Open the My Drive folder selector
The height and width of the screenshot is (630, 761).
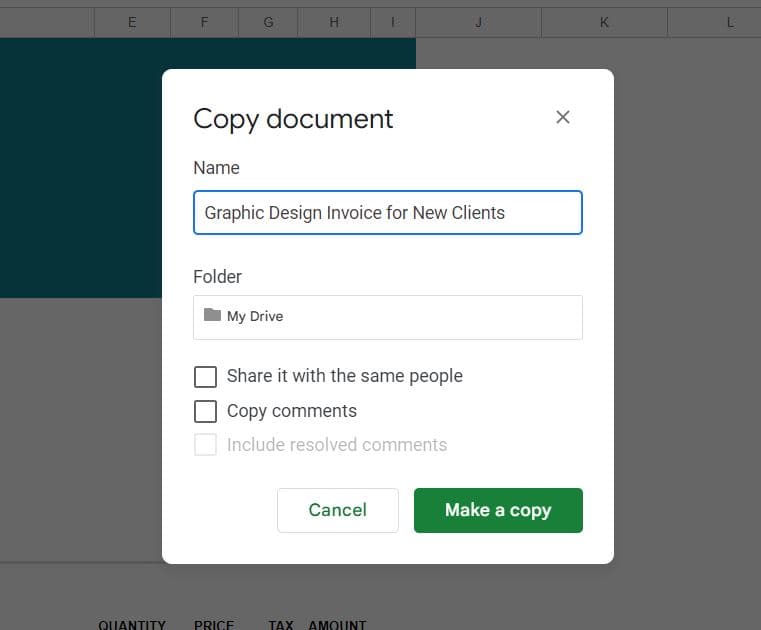coord(387,316)
